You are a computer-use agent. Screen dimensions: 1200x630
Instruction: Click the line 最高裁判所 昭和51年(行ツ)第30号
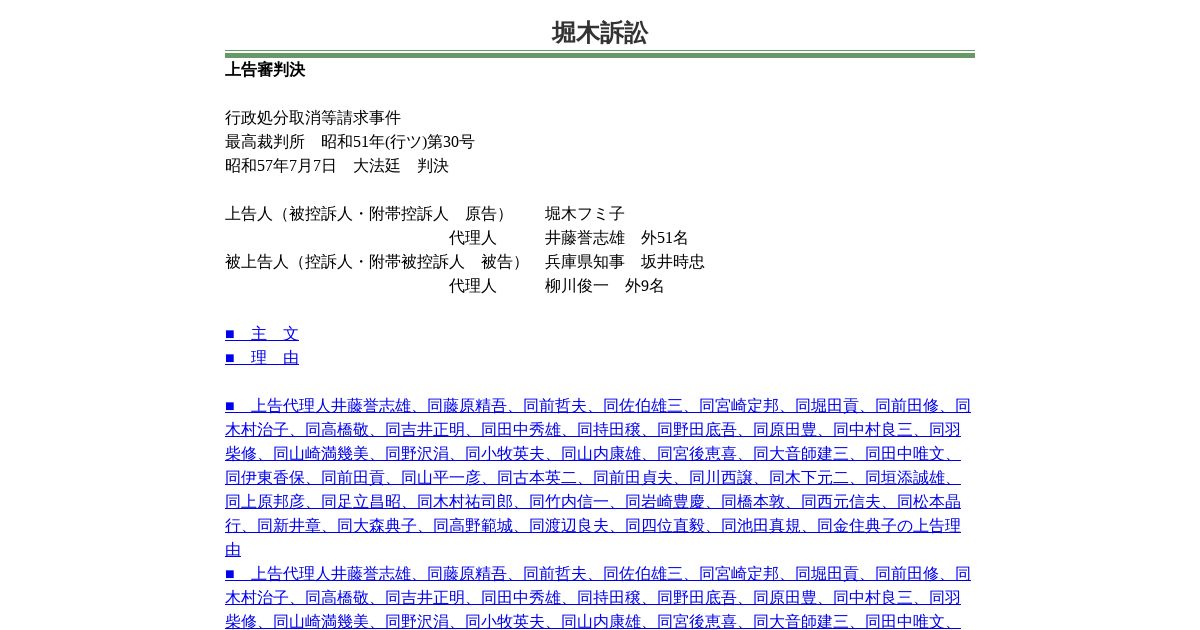(350, 142)
